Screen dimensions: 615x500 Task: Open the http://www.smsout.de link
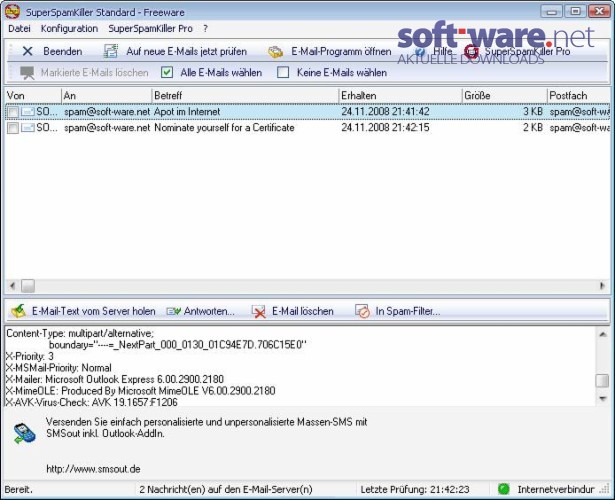pyautogui.click(x=93, y=469)
